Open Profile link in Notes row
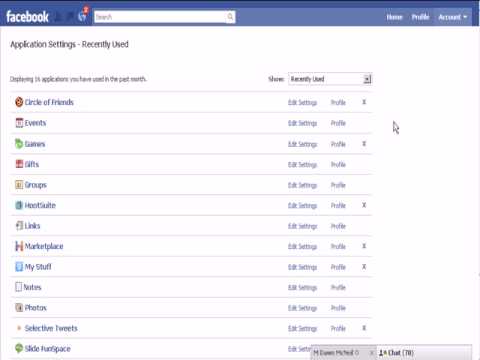The width and height of the screenshot is (480, 360). coord(338,288)
